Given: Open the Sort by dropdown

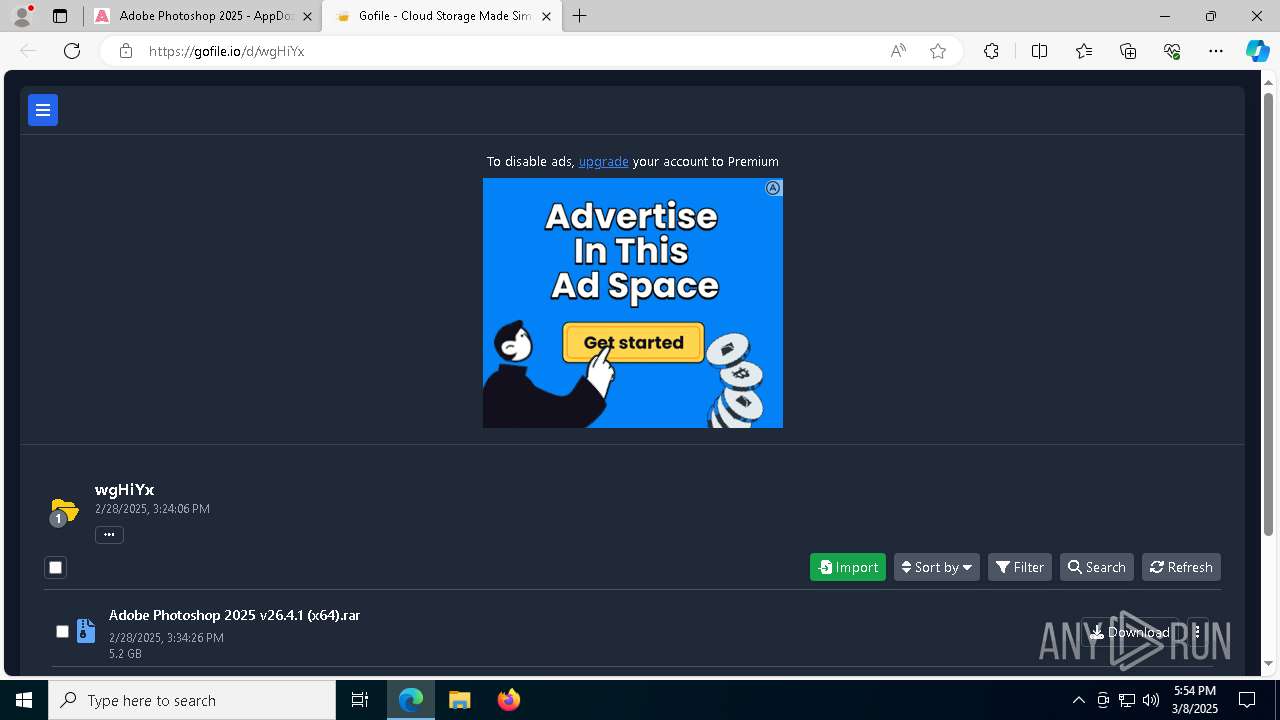Looking at the screenshot, I should [937, 567].
